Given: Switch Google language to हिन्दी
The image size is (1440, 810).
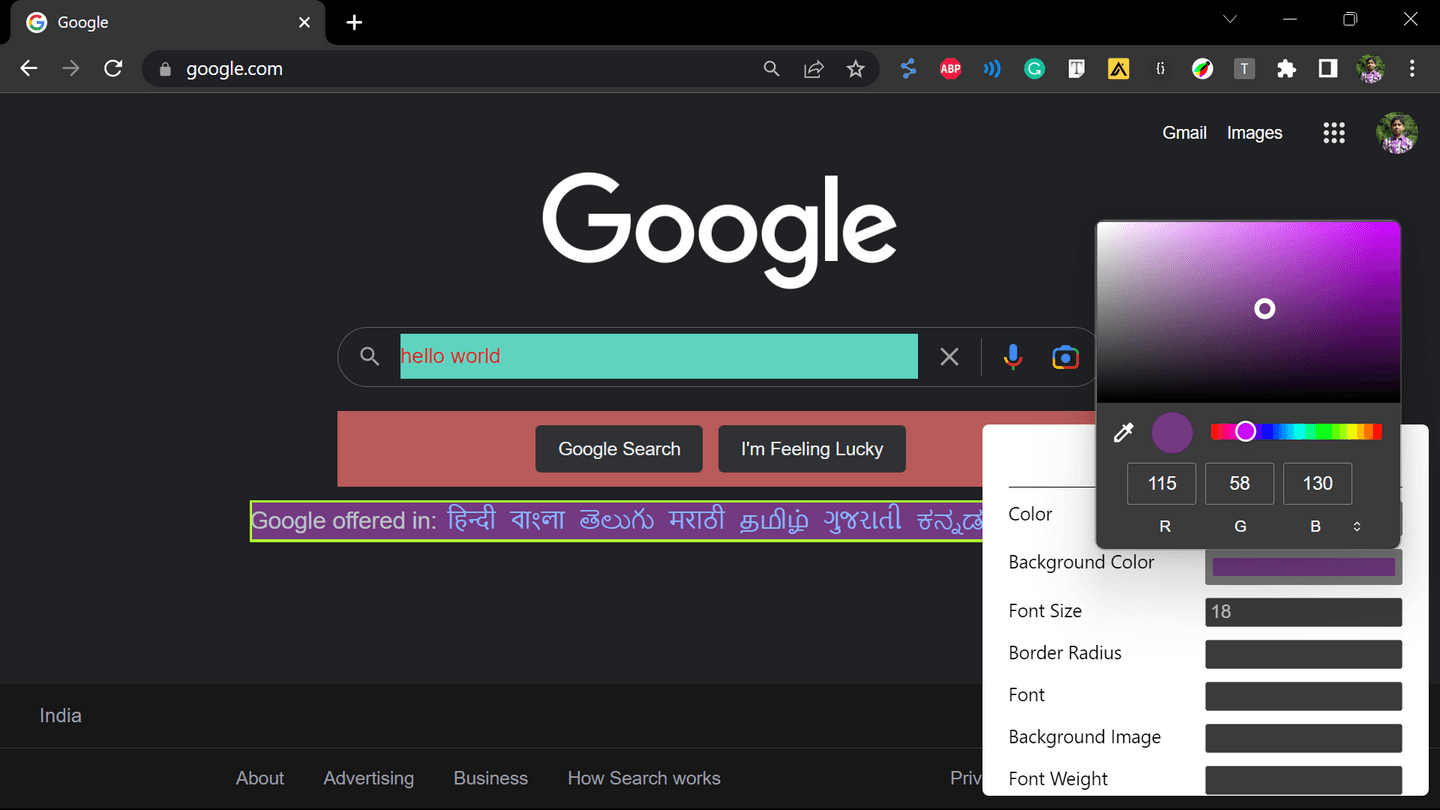Looking at the screenshot, I should [x=471, y=521].
